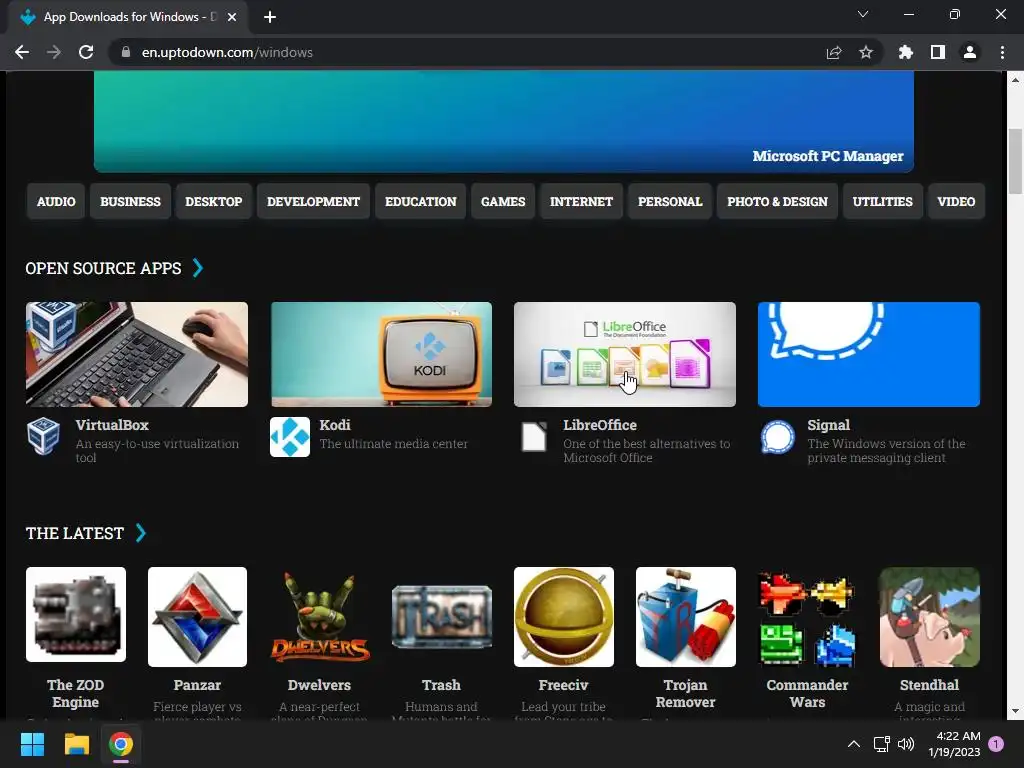
Task: Open the Business category
Action: pos(130,202)
